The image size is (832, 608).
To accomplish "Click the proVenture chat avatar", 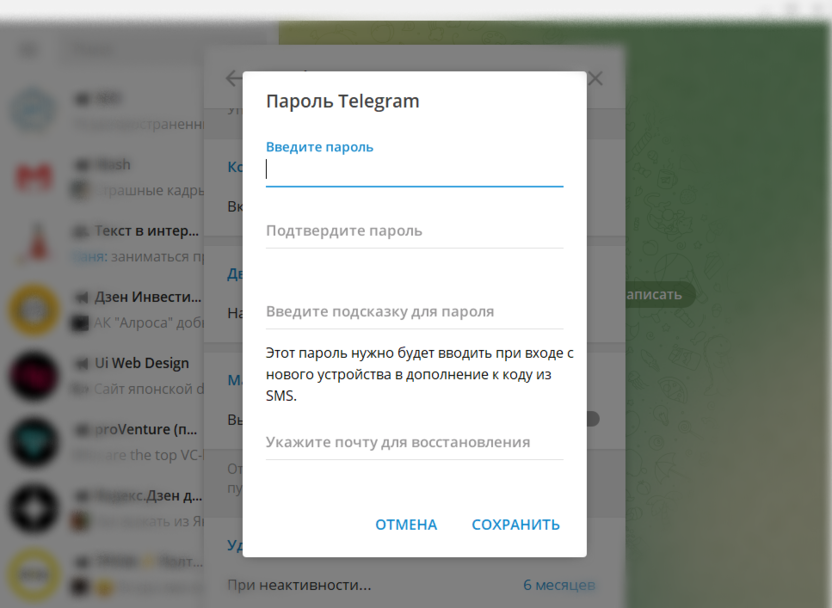I will [x=34, y=442].
